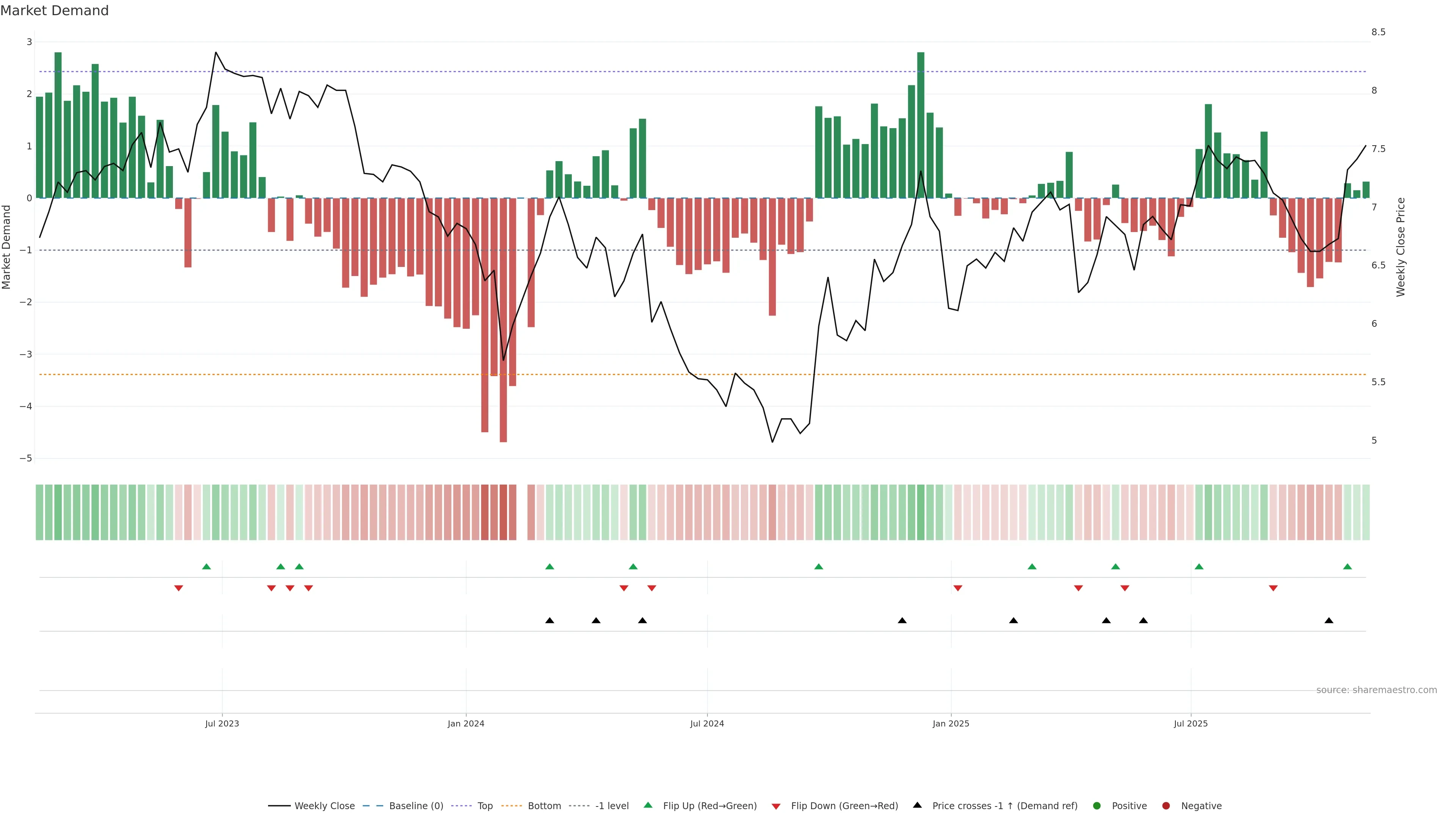Image resolution: width=1456 pixels, height=819 pixels.
Task: Toggle the Baseline (0) legend entry
Action: pyautogui.click(x=416, y=806)
